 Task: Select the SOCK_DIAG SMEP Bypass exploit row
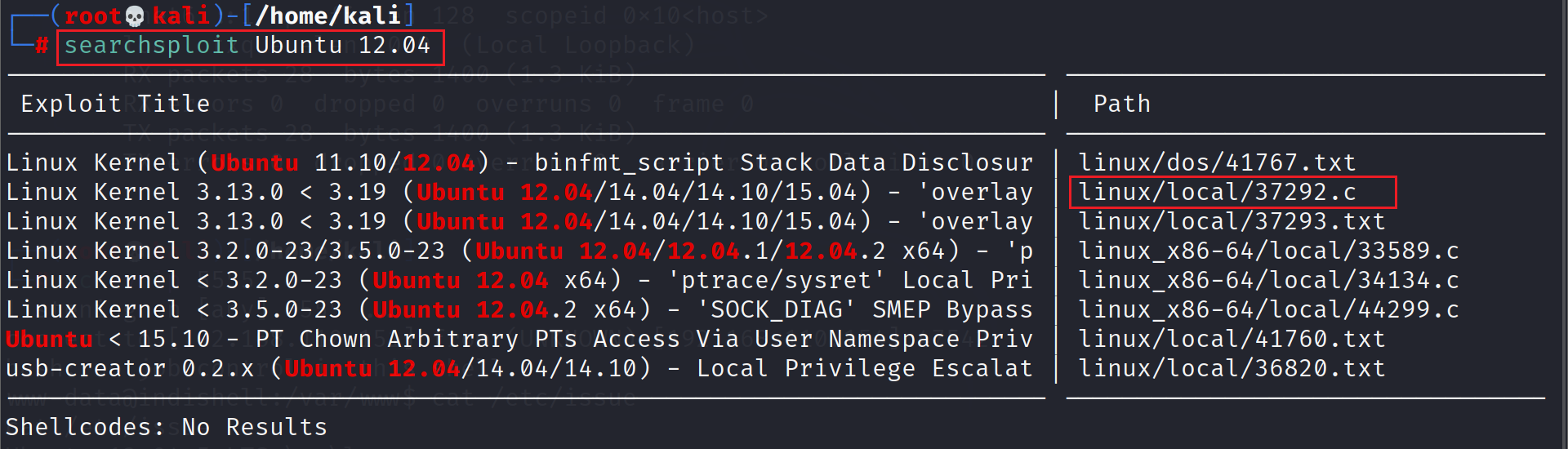pos(519,309)
